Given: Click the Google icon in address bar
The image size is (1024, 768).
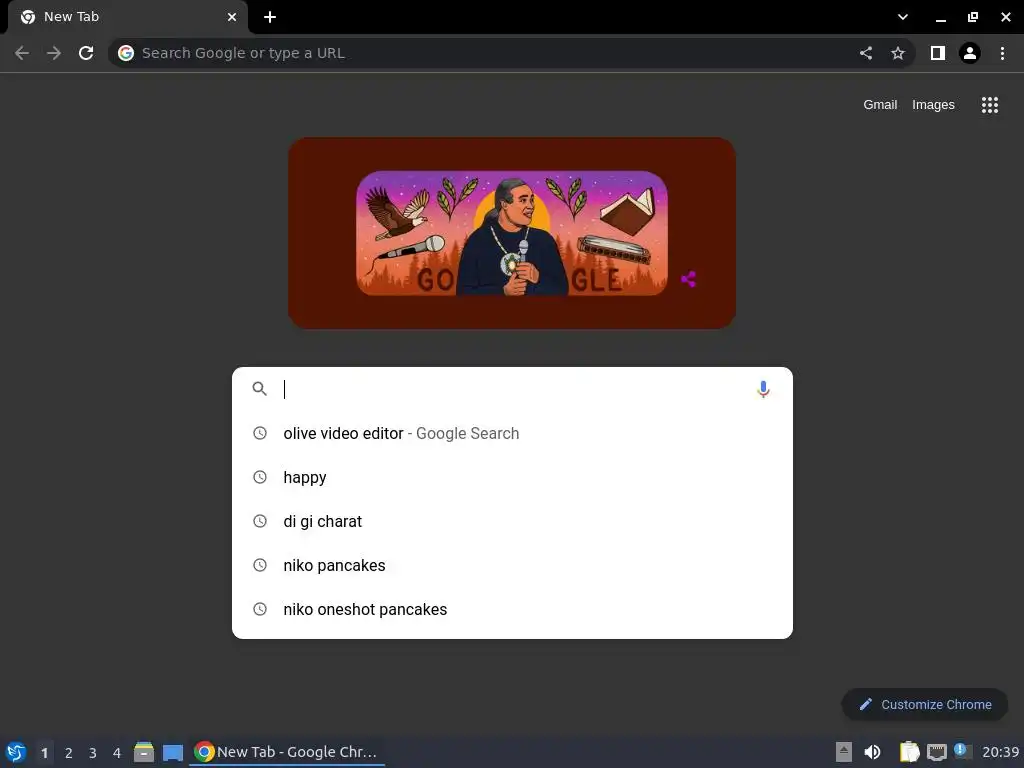Looking at the screenshot, I should (x=126, y=53).
